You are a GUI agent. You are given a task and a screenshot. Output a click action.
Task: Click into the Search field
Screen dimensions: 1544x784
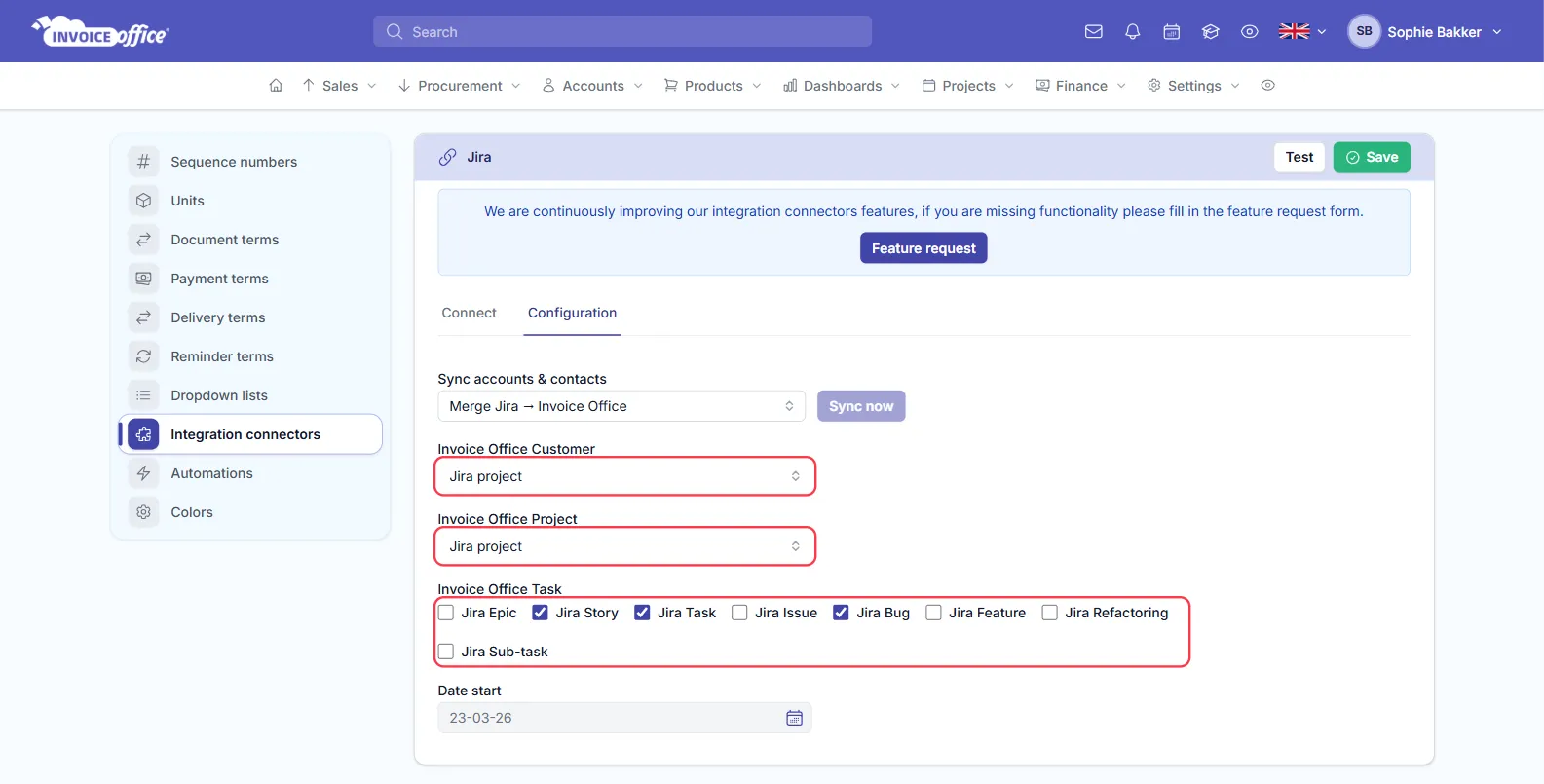pyautogui.click(x=622, y=31)
